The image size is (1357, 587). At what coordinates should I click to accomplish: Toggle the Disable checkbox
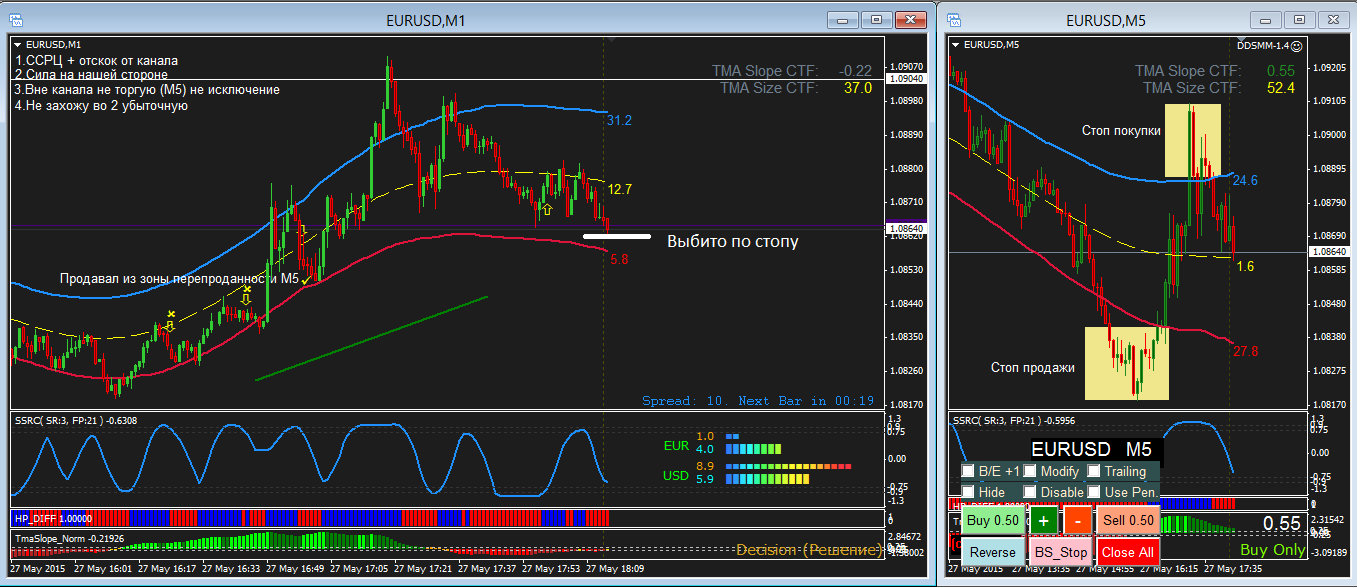pyautogui.click(x=1030, y=492)
